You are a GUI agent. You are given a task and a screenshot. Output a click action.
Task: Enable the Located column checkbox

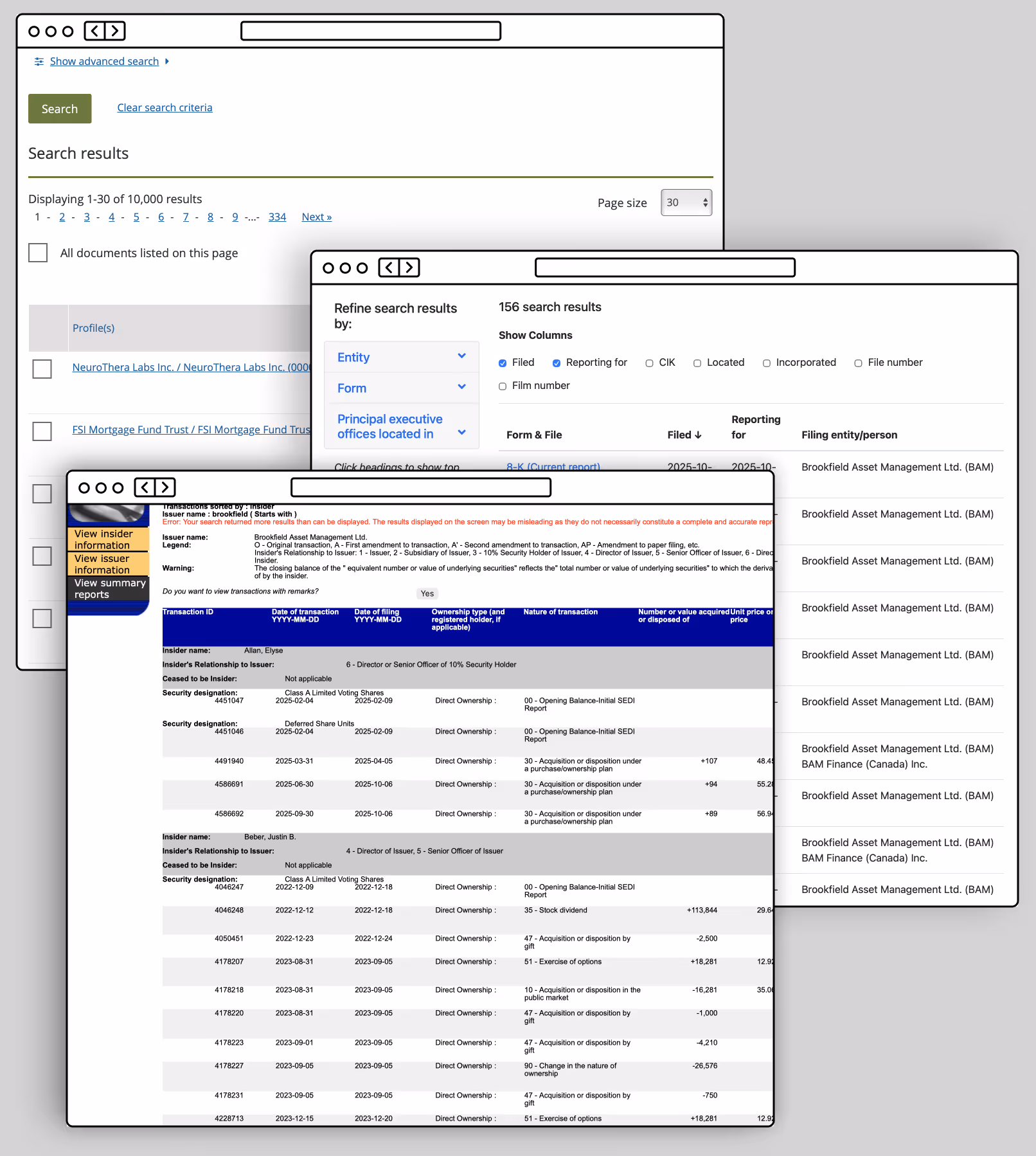click(x=697, y=363)
